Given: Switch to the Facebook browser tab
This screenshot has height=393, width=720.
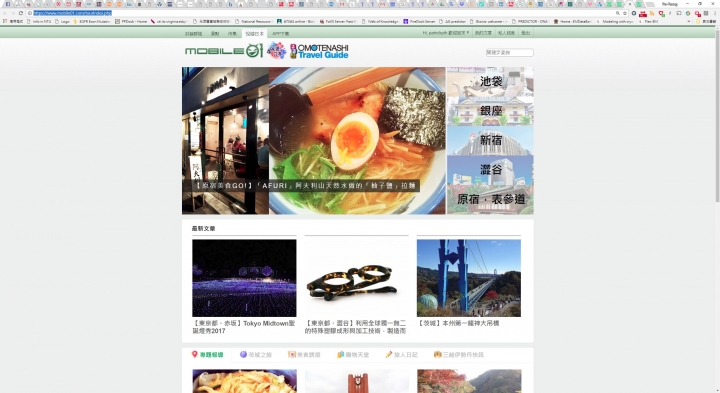Looking at the screenshot, I should tap(8, 4).
